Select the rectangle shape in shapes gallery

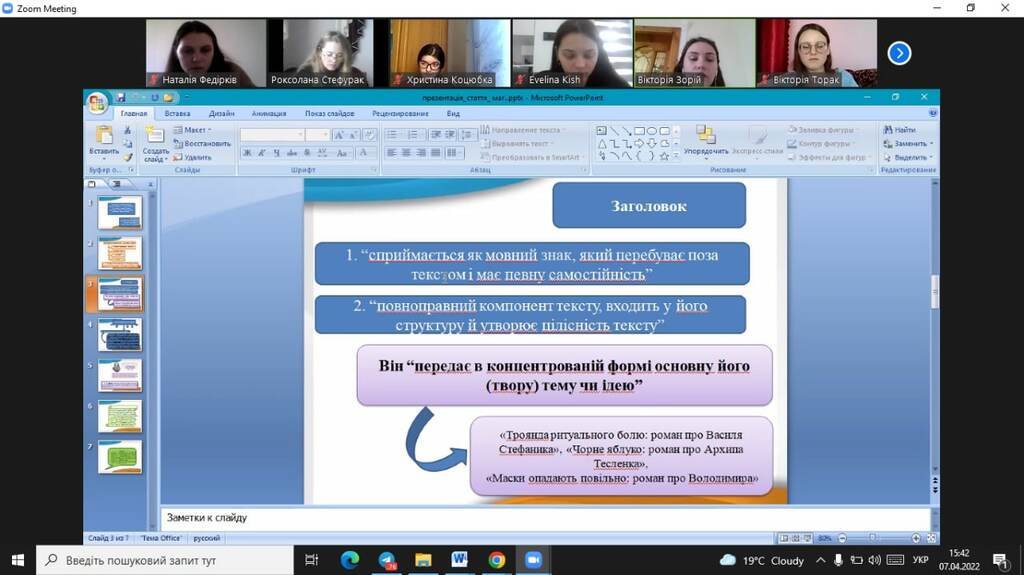[x=639, y=131]
